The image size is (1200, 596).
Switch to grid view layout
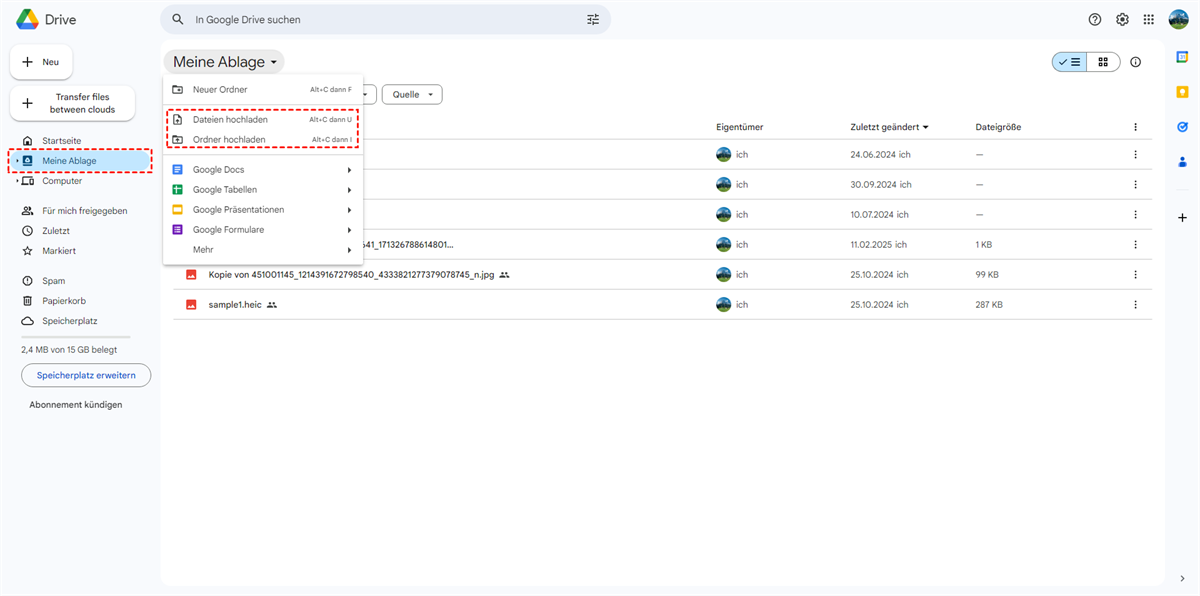[1103, 62]
